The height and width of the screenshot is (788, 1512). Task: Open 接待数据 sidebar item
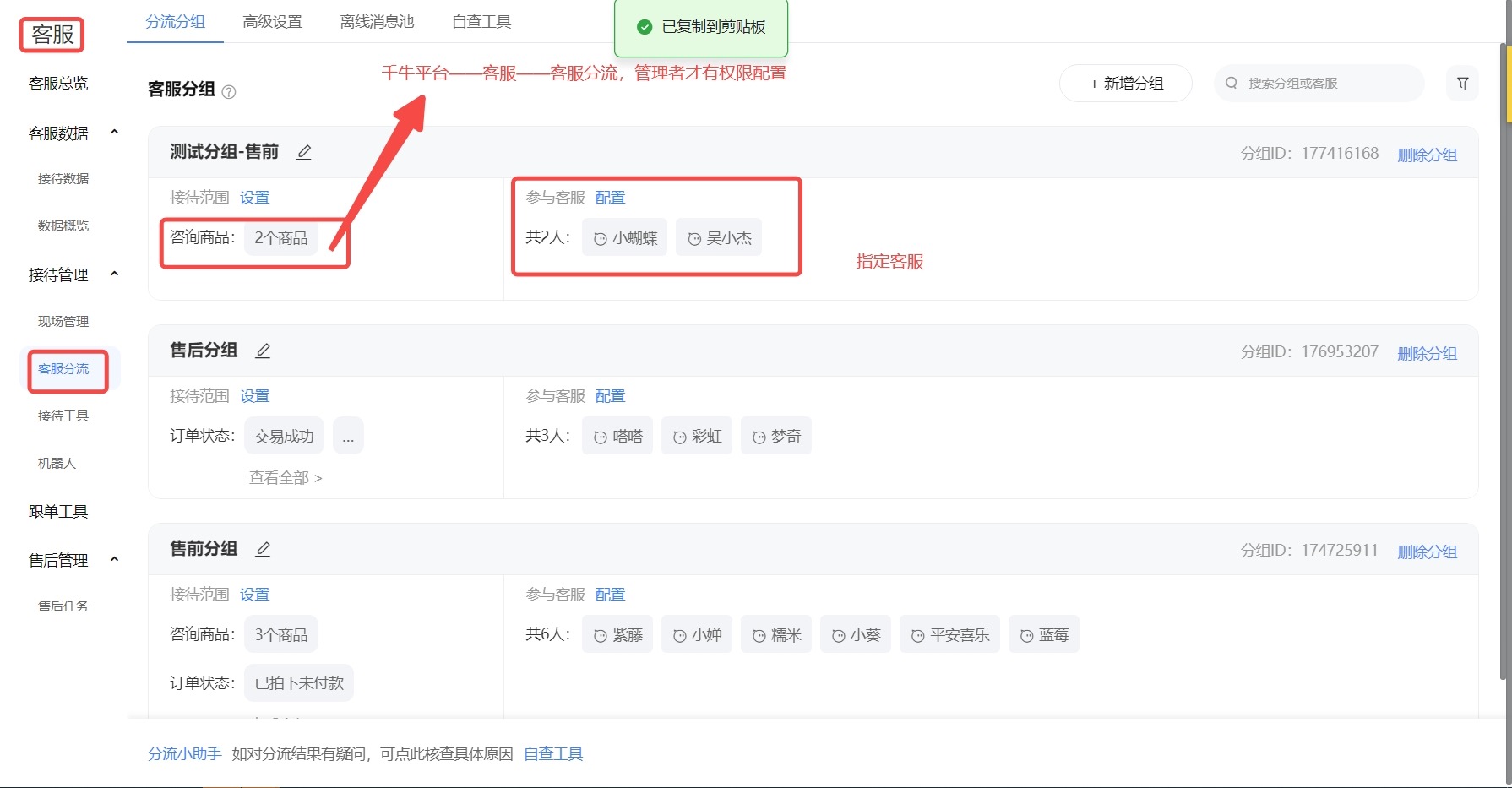pos(63,179)
